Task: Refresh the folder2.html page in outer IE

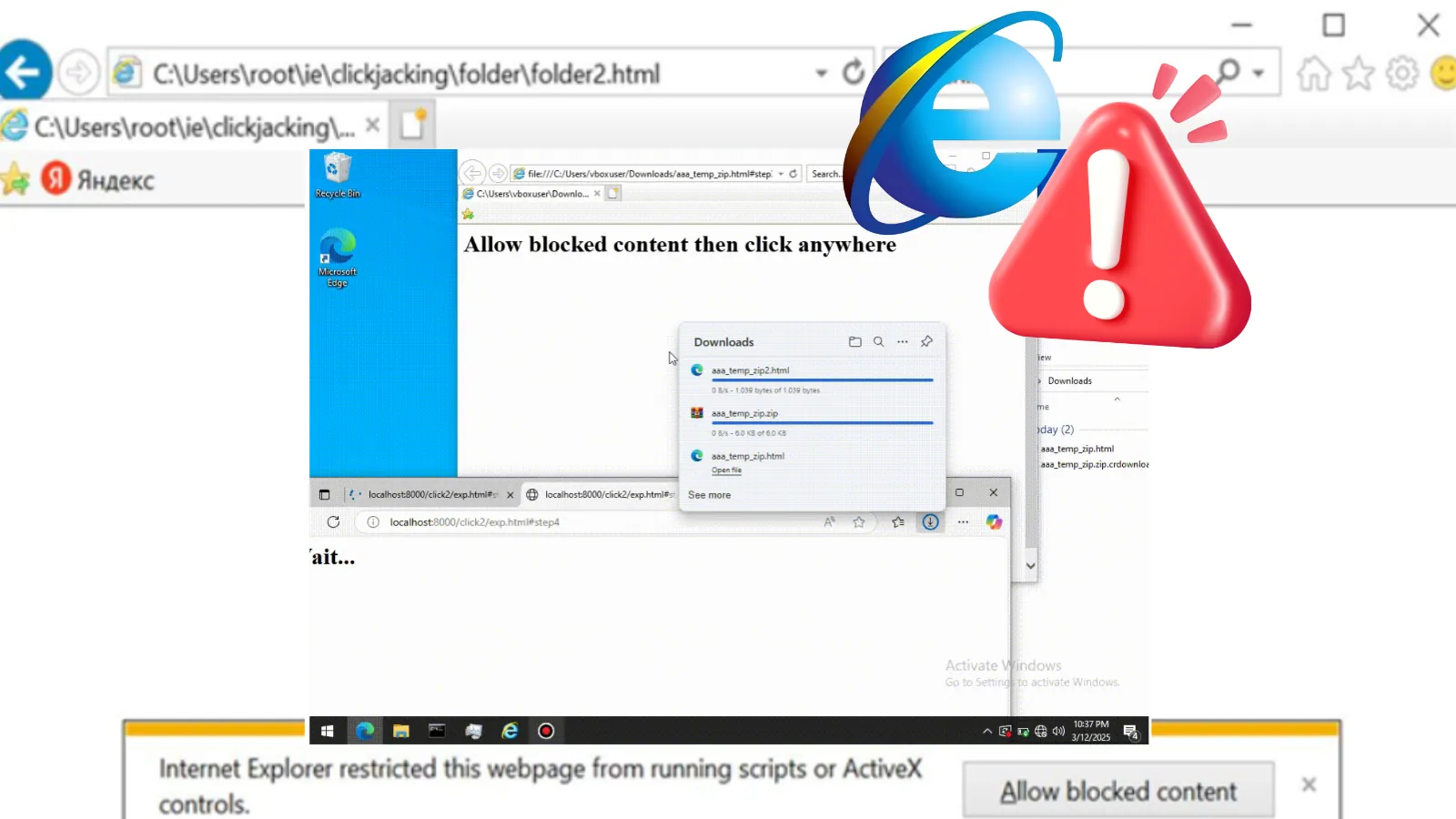Action: (x=853, y=72)
